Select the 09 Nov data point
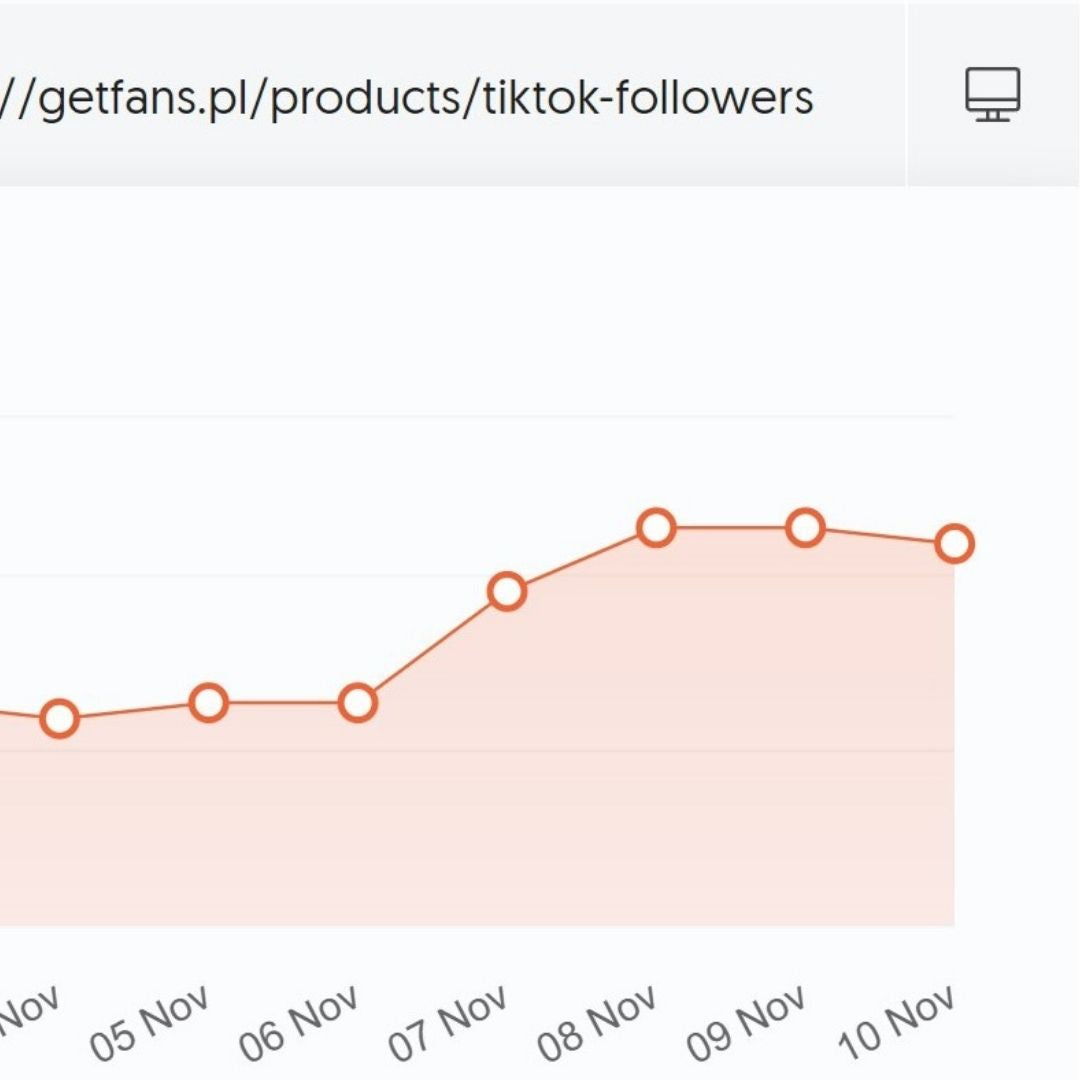 pos(805,527)
